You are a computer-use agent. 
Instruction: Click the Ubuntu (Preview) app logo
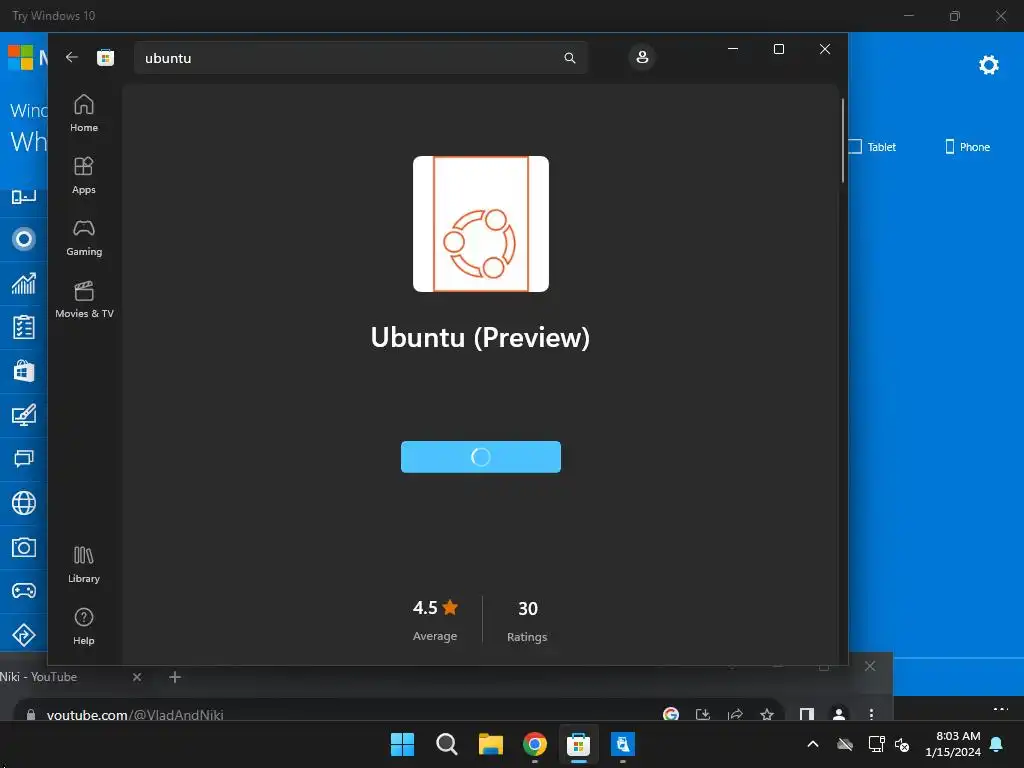click(481, 224)
